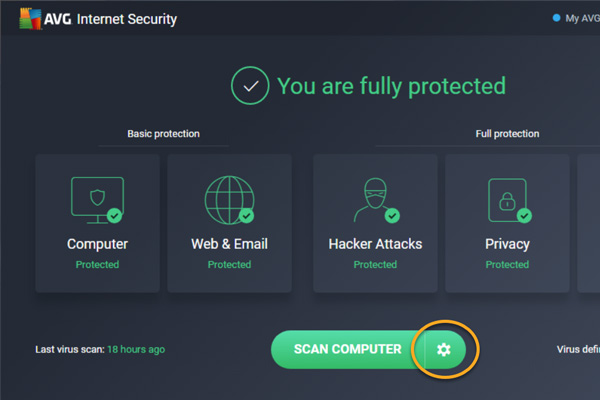Open the My AVG link
This screenshot has height=400, width=600.
(x=582, y=18)
